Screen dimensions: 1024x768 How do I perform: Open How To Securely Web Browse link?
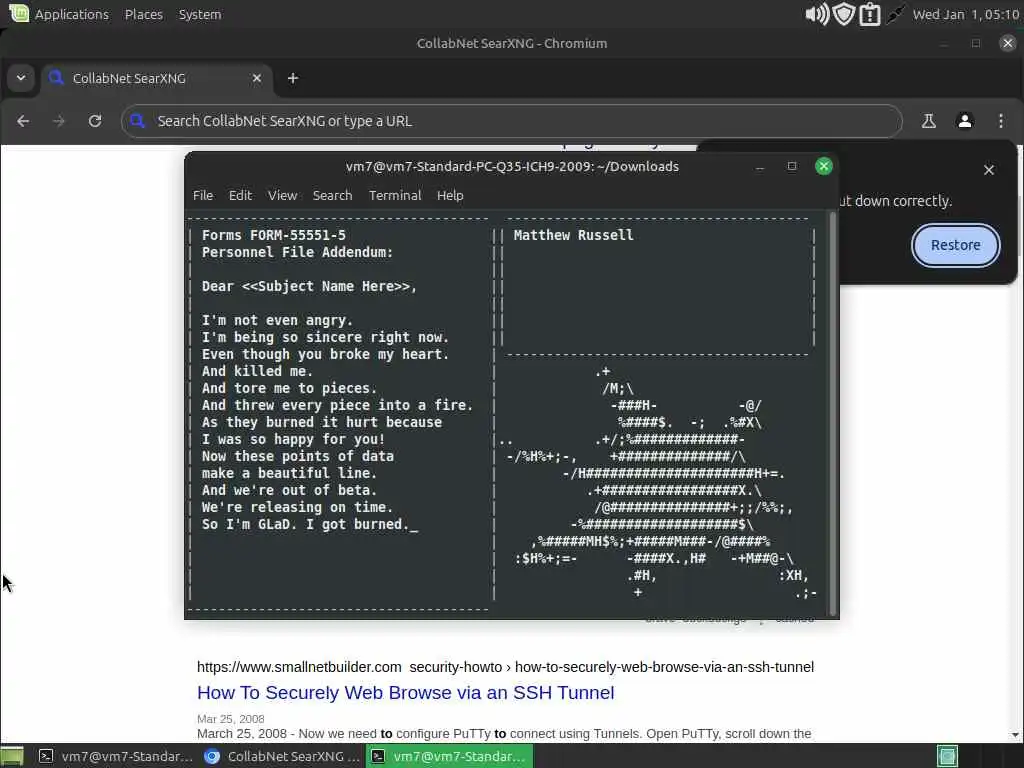click(x=406, y=692)
